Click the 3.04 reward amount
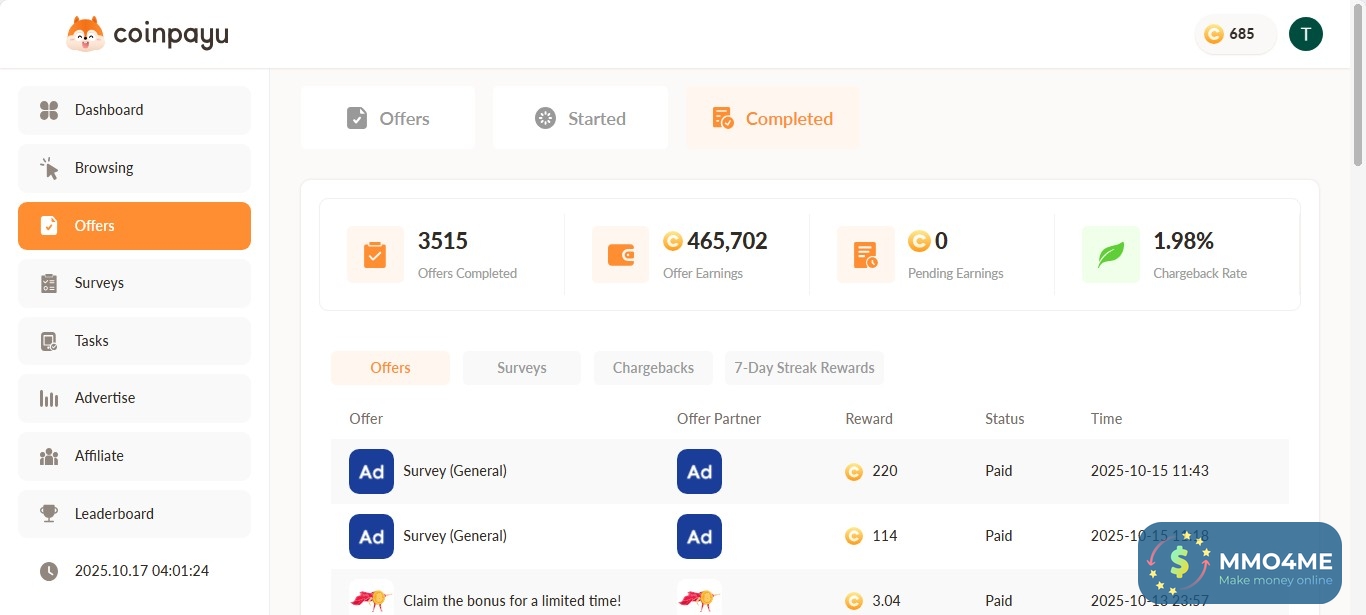The width and height of the screenshot is (1366, 615). tap(886, 601)
